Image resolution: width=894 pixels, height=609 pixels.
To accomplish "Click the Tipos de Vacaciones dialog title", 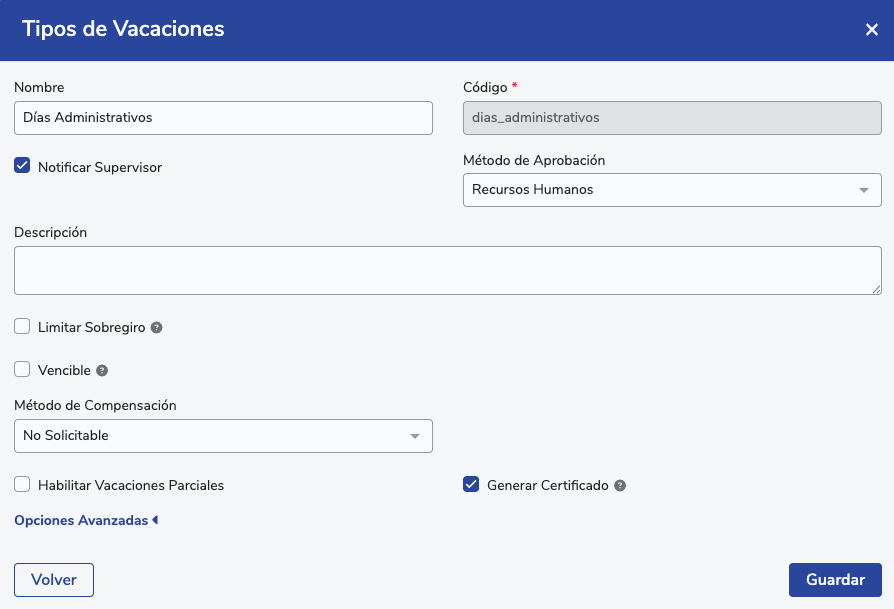I will [123, 29].
